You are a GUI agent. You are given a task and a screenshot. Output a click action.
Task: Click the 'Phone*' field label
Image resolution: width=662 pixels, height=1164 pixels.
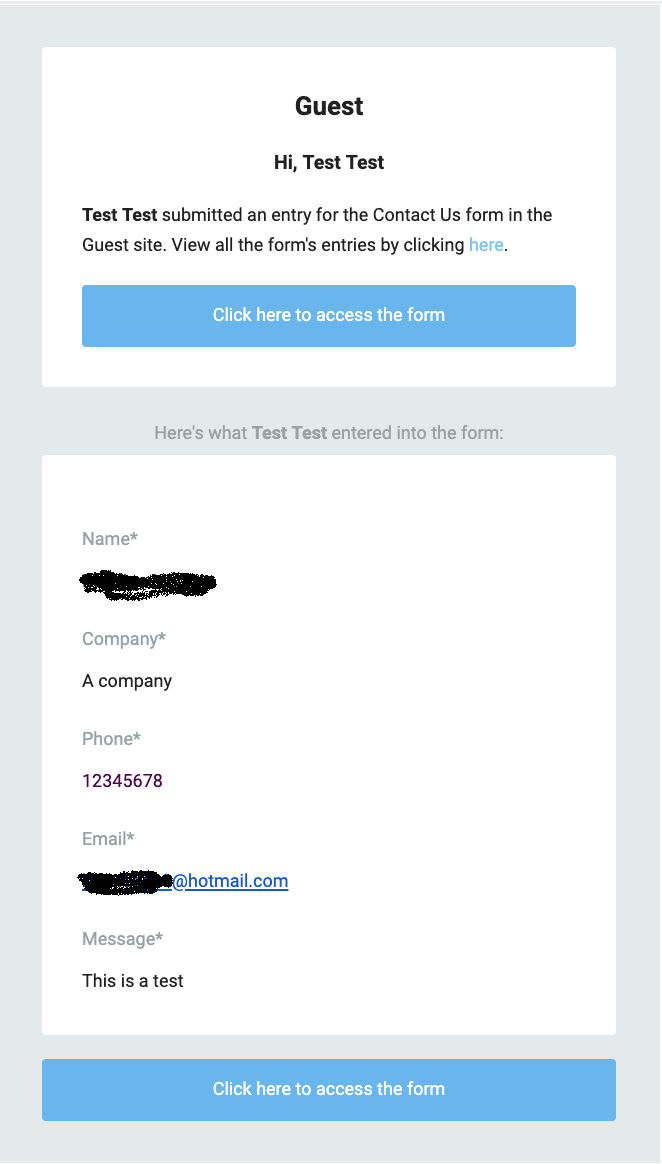coord(111,739)
